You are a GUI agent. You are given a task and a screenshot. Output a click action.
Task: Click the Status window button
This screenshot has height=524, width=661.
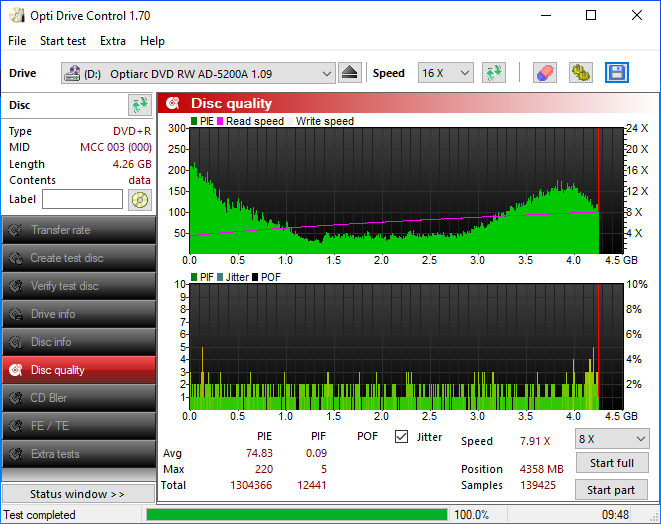78,494
